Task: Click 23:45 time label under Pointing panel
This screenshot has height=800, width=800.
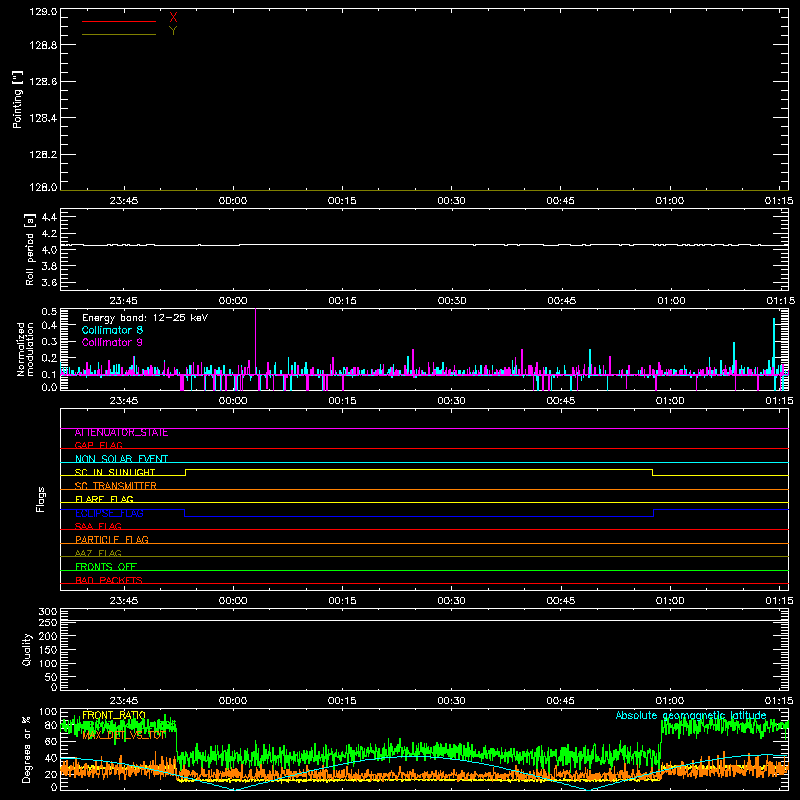Action: click(x=123, y=201)
